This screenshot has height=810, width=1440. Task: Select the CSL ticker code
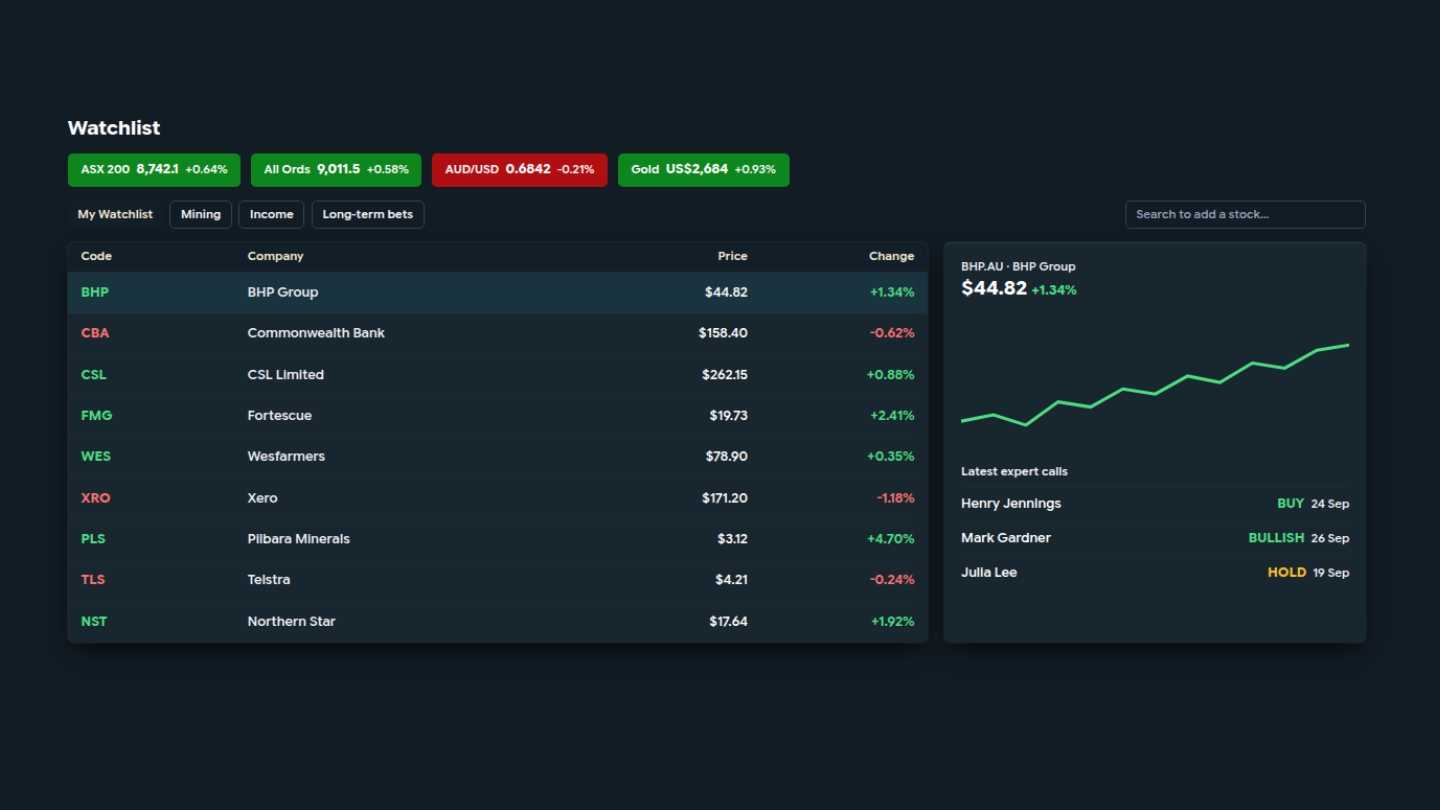coord(93,375)
